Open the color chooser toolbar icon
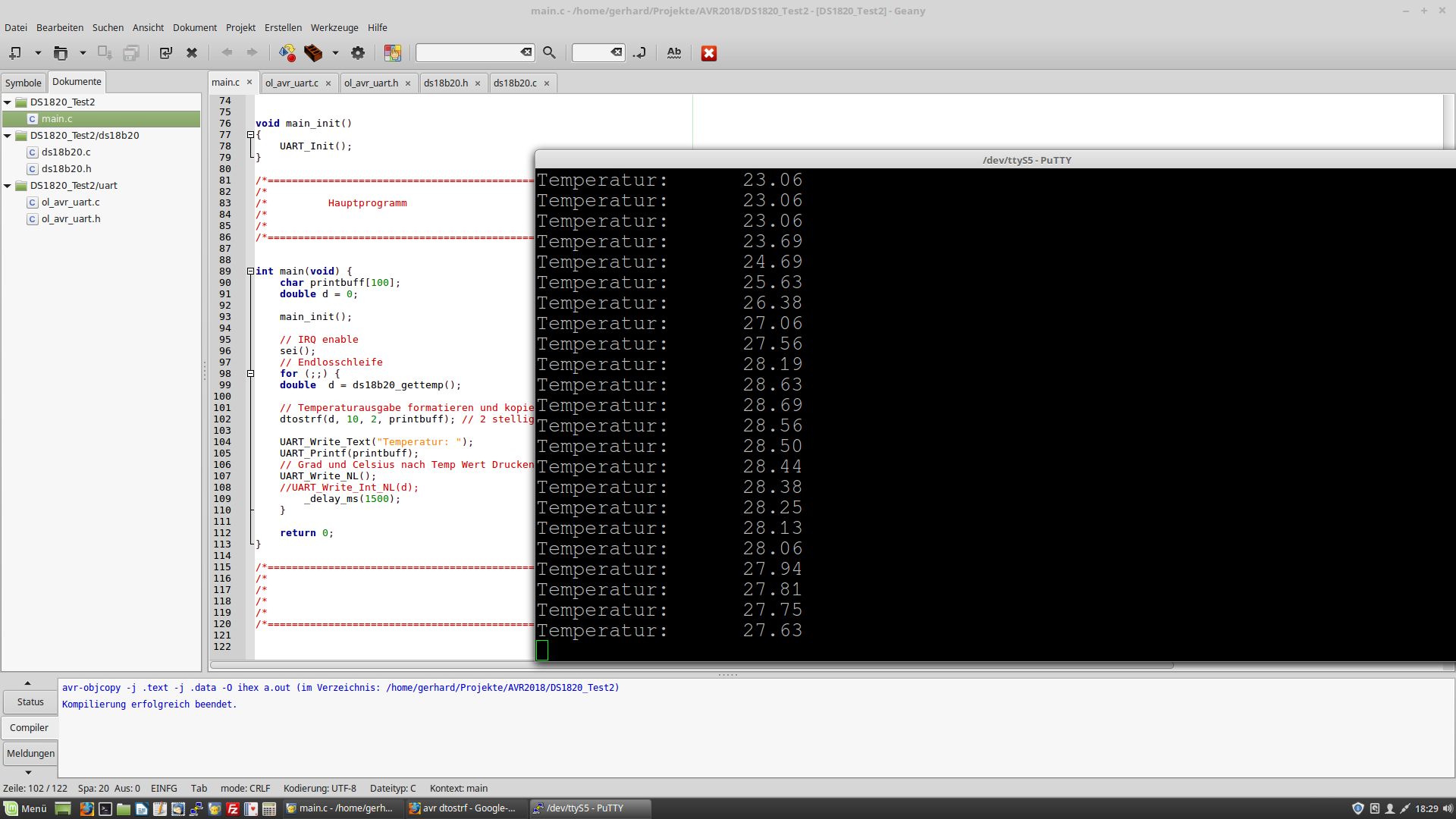 (x=393, y=53)
